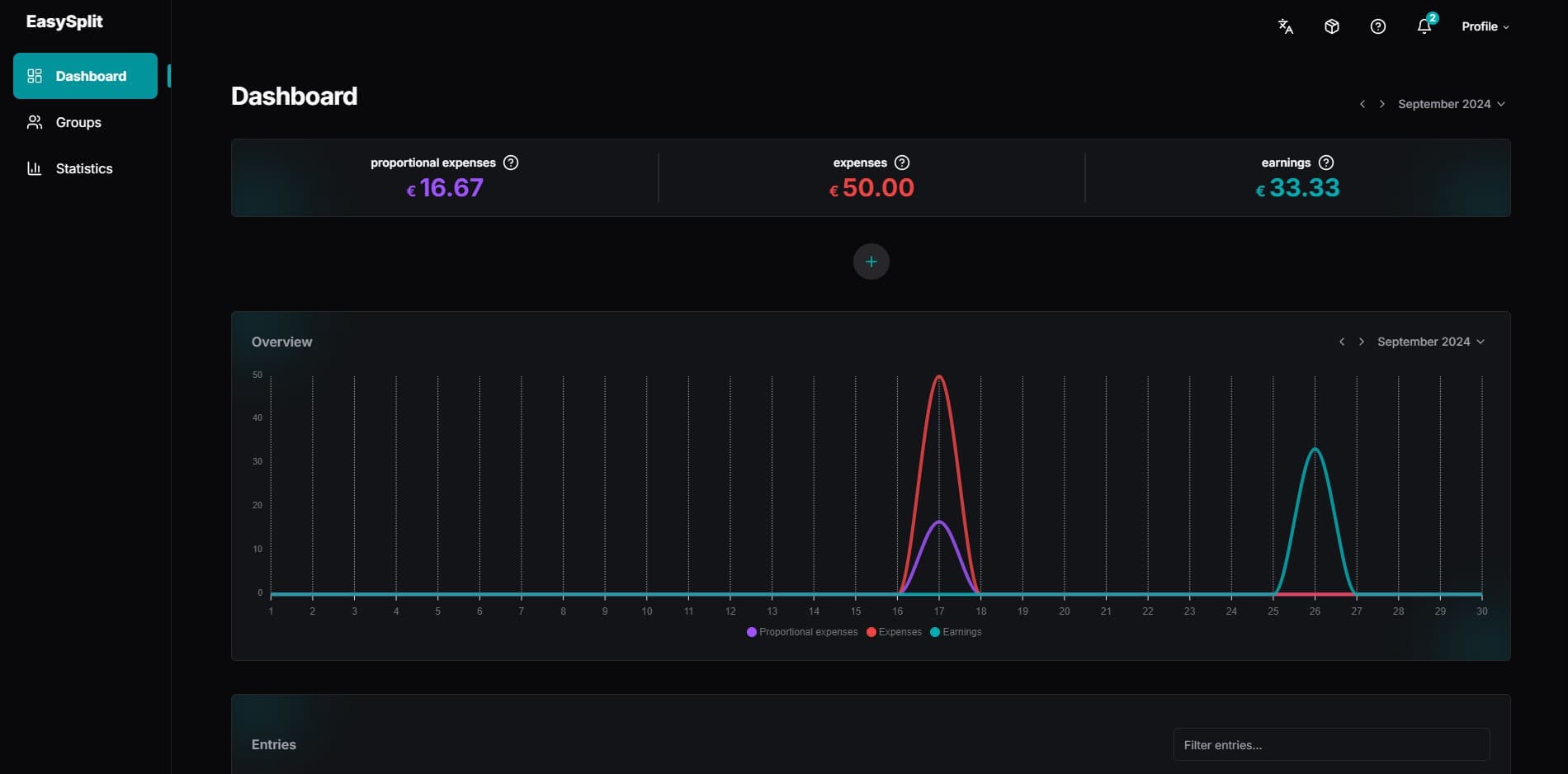
Task: Open notifications bell with badge
Action: point(1425,25)
